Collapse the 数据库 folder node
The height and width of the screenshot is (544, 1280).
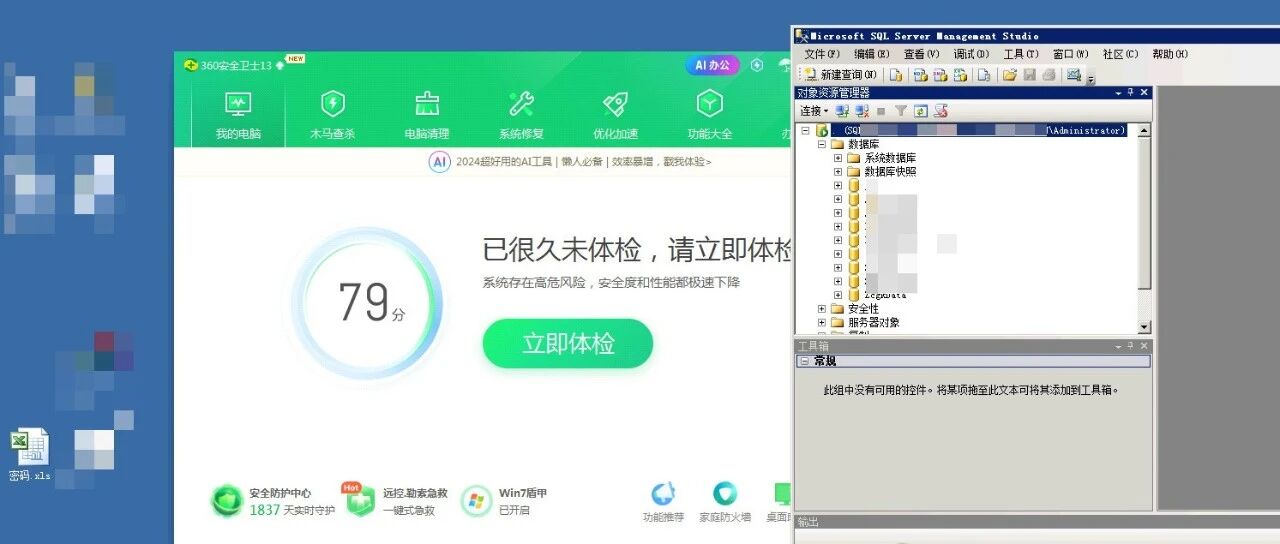(822, 144)
